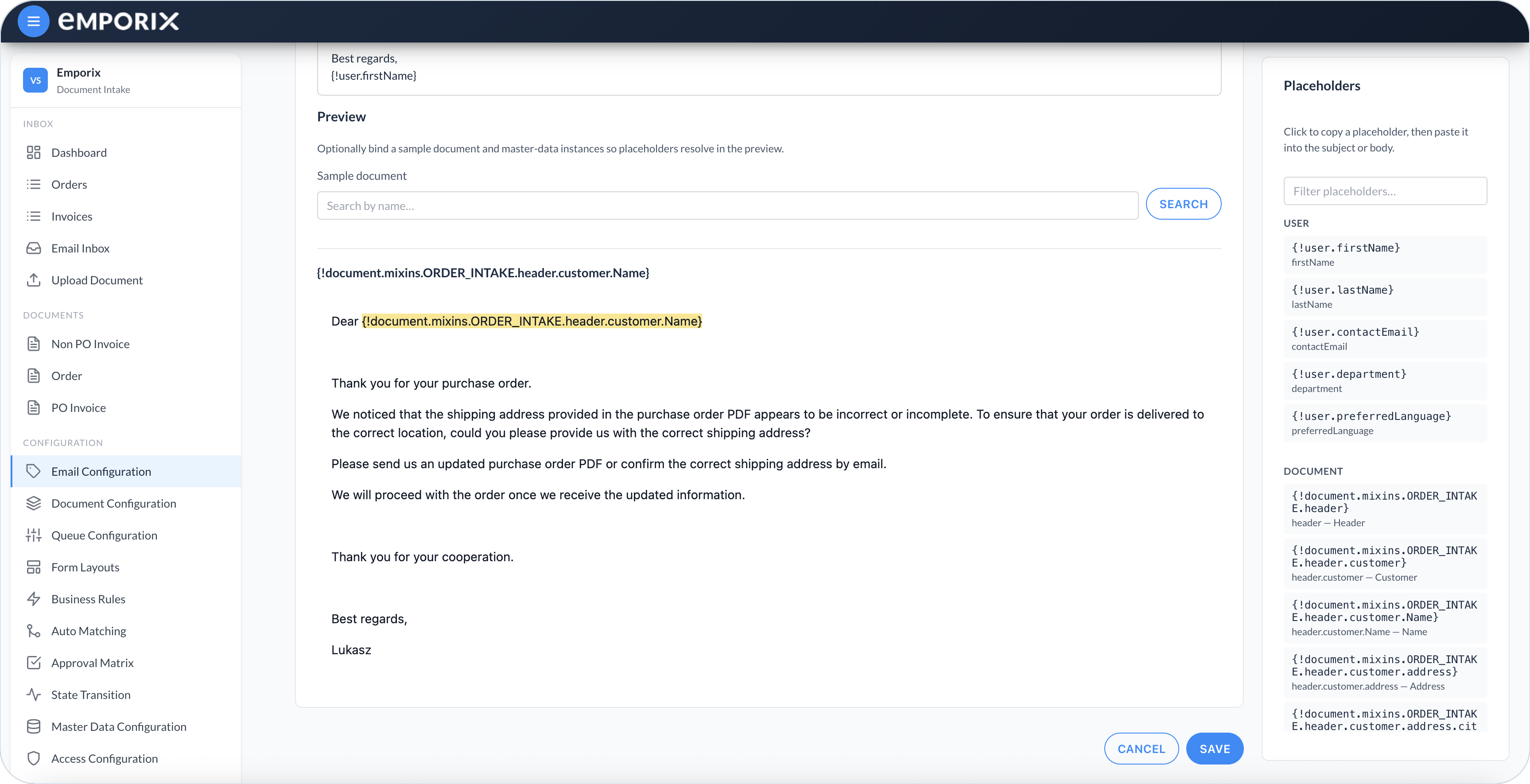Click the Invoices list icon

[x=33, y=217]
